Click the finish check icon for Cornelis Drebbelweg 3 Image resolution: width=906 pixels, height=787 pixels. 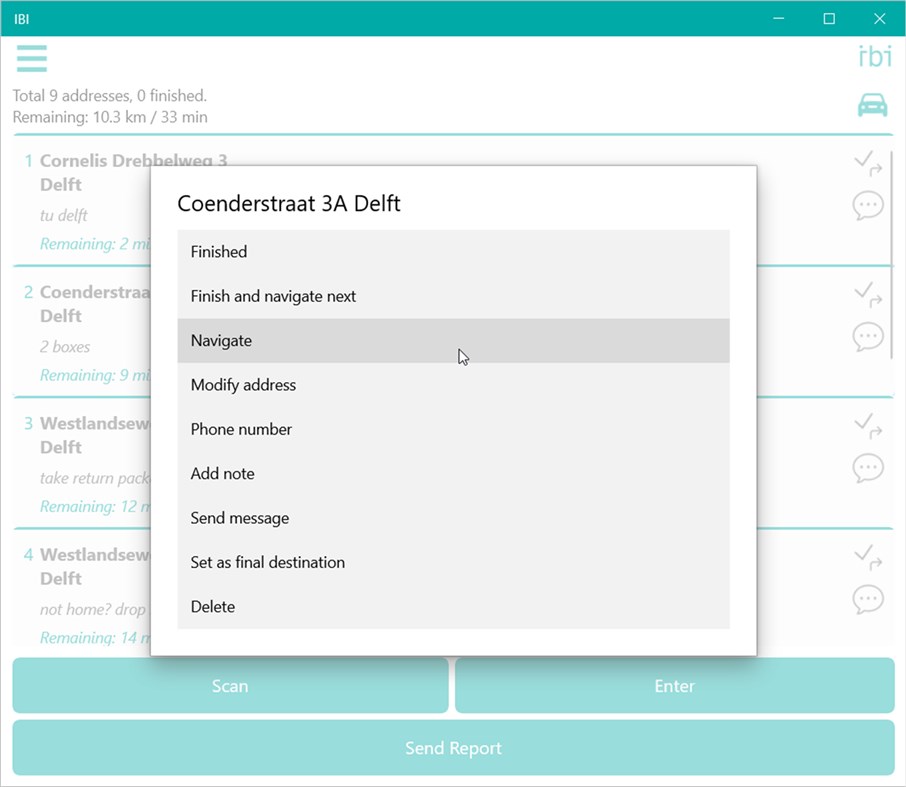point(868,163)
